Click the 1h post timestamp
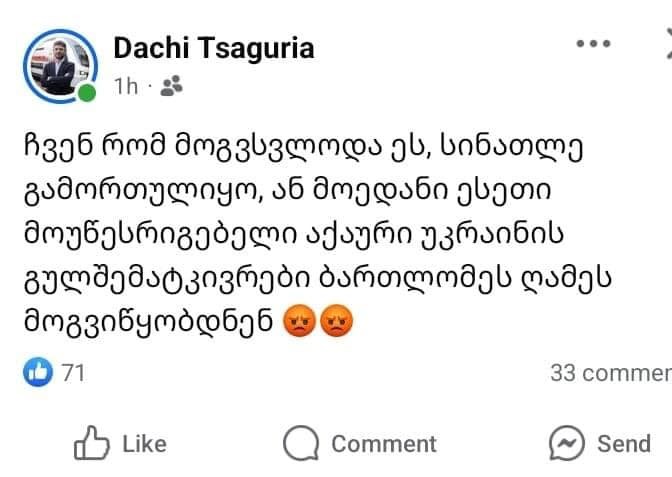672x477 pixels. coord(126,87)
